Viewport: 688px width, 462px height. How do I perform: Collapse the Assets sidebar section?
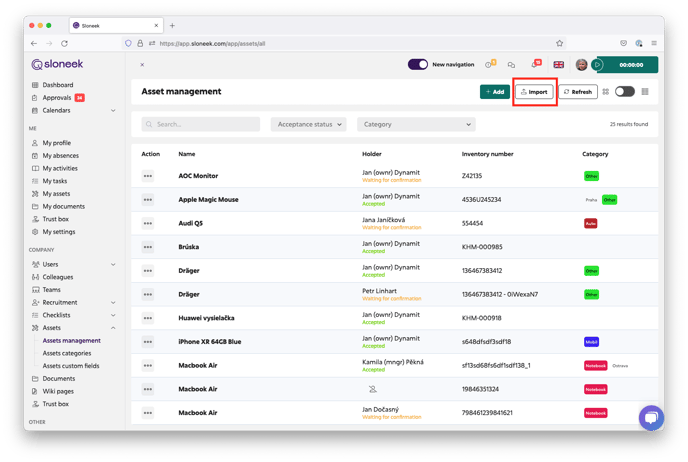(113, 328)
